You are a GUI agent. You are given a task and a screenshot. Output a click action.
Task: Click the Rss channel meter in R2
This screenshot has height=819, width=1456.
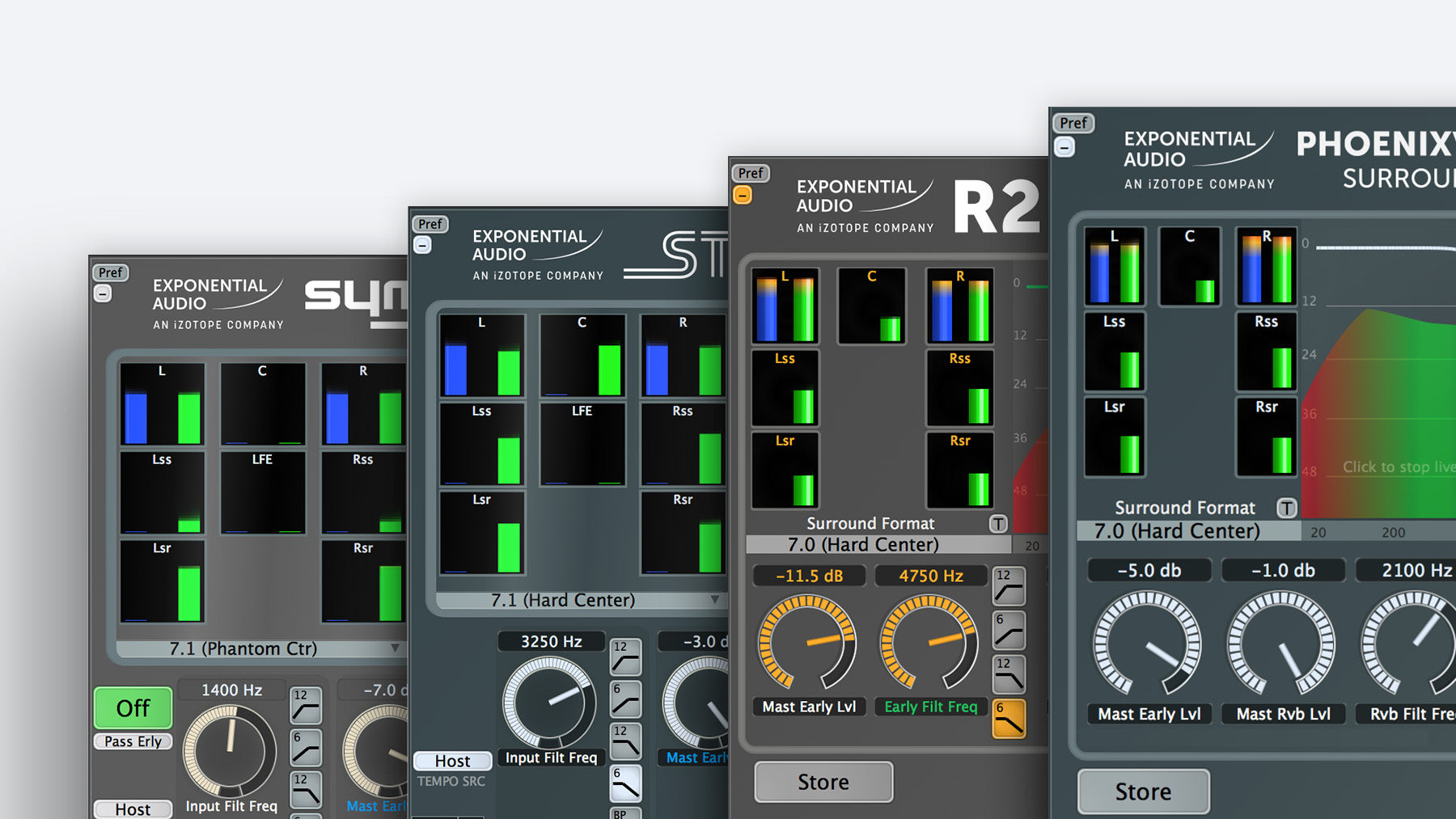click(960, 388)
